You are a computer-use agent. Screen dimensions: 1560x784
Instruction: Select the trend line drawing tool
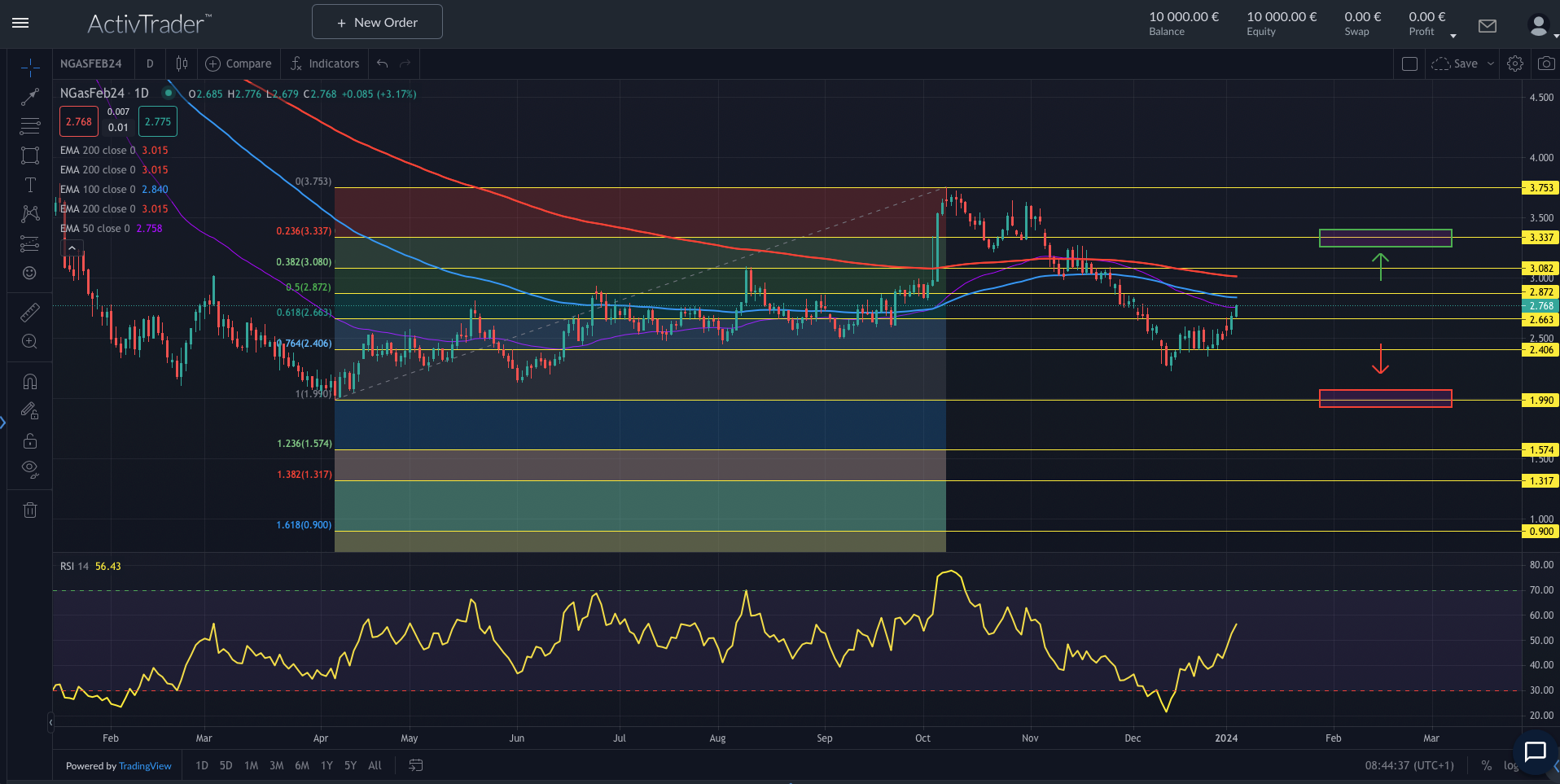[30, 97]
